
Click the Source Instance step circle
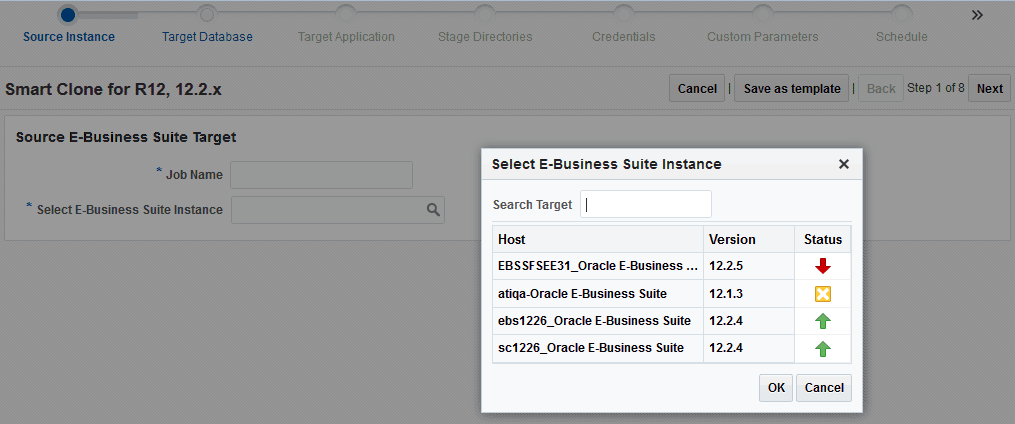click(x=68, y=14)
